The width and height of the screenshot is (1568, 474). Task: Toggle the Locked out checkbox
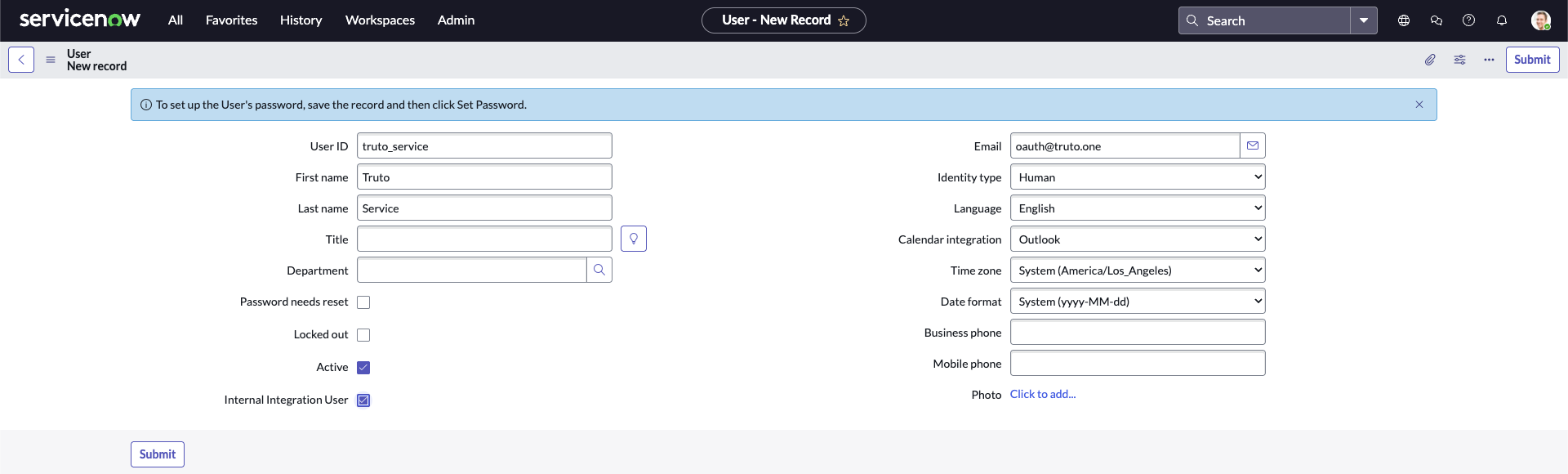point(363,335)
